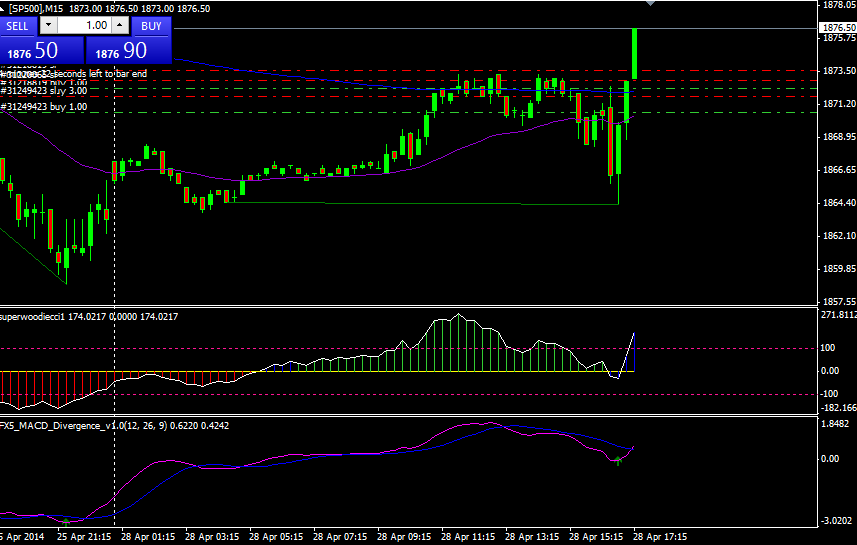Select the green MACD divergence arrow near 28 Apr 17:15
This screenshot has height=545, width=857.
618,461
